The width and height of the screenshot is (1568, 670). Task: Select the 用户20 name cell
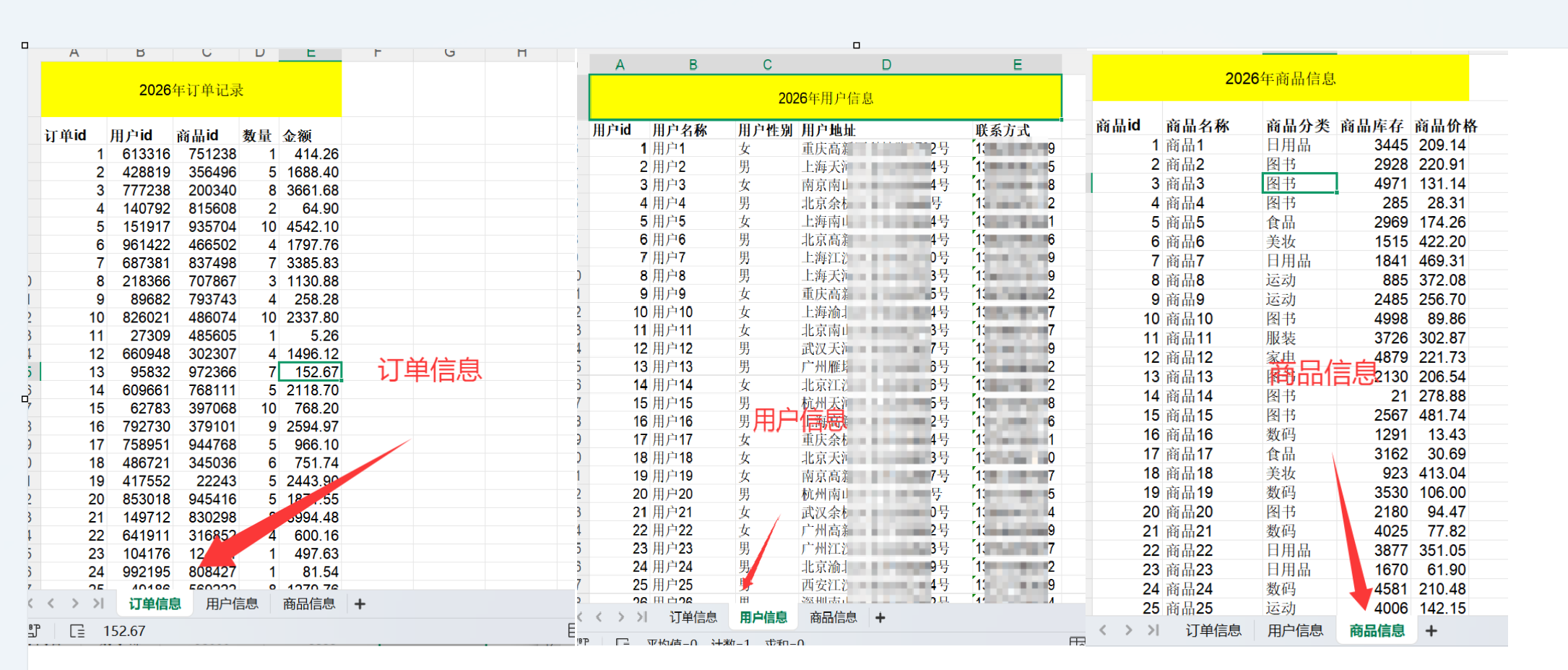[693, 494]
